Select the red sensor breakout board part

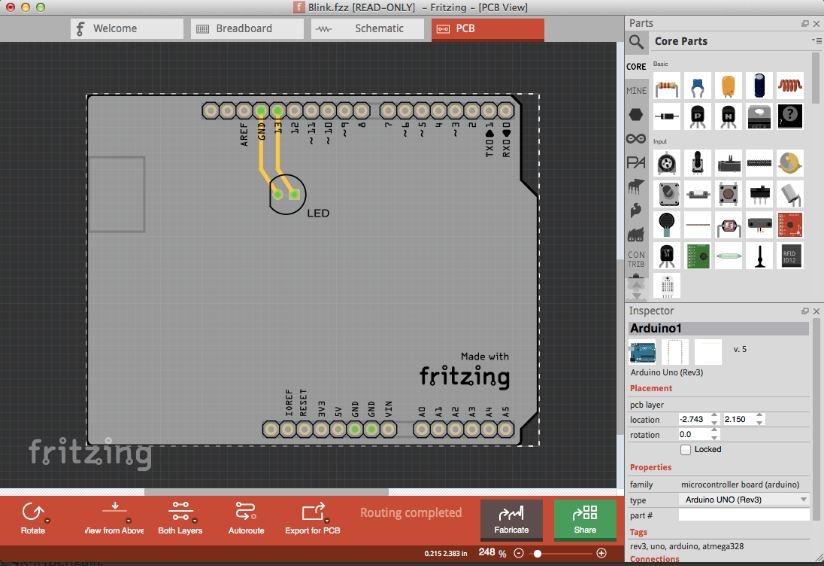point(790,225)
